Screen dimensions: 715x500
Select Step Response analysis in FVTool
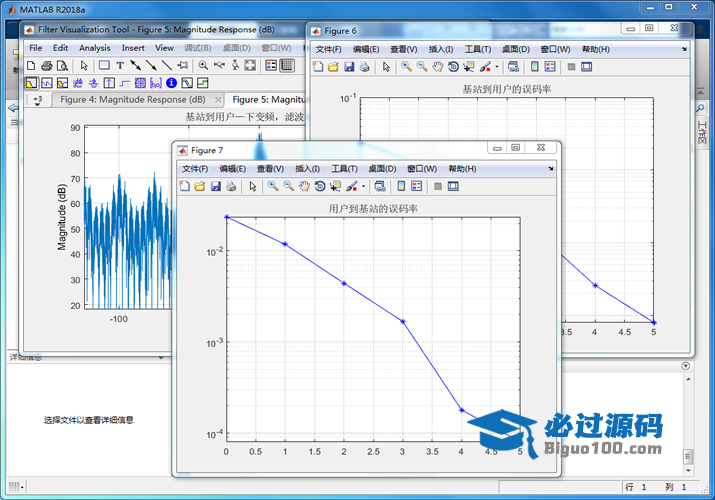point(124,83)
